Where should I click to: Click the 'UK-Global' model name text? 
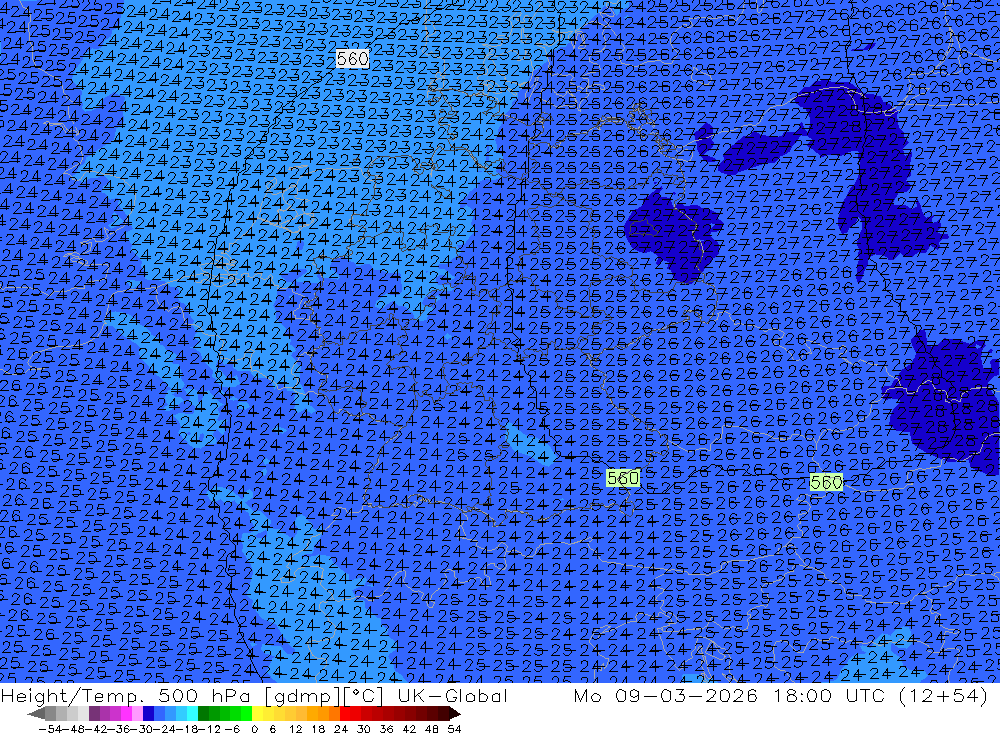click(452, 696)
